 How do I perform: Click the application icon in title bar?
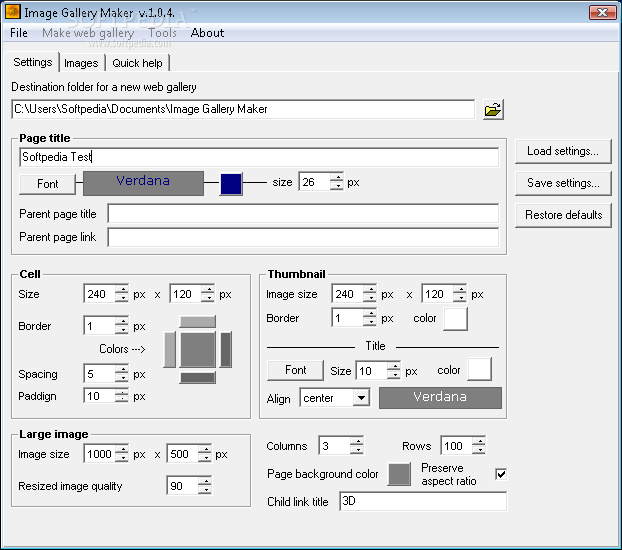[12, 12]
